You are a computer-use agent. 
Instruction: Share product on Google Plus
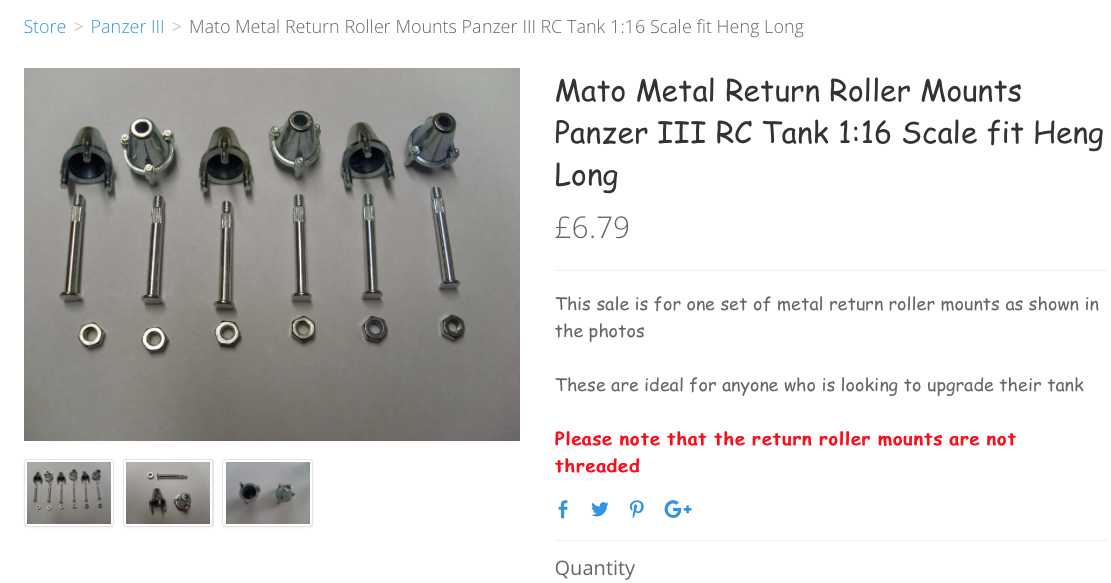coord(677,509)
